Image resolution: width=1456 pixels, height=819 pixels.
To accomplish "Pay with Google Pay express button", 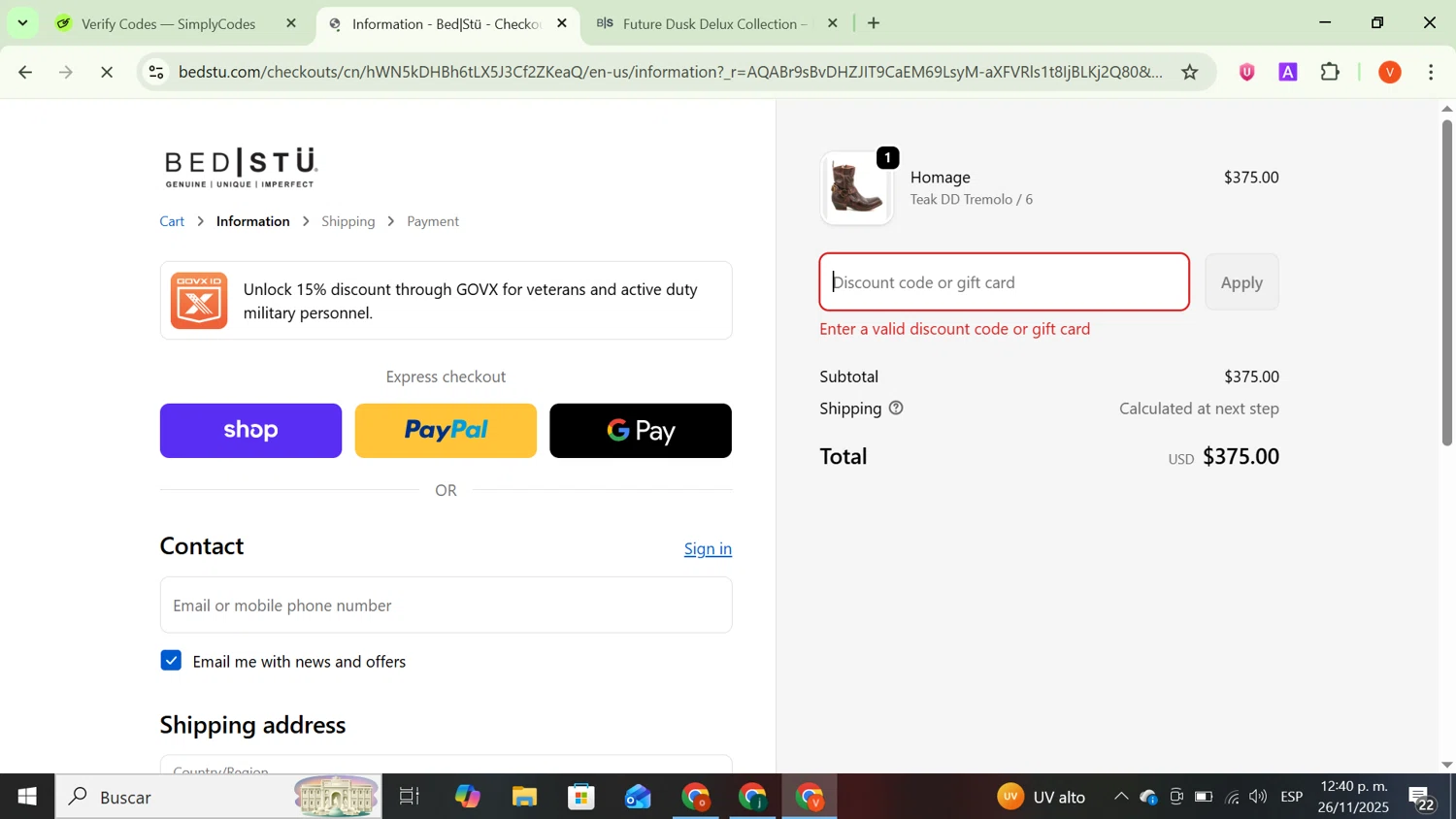I will (x=641, y=431).
